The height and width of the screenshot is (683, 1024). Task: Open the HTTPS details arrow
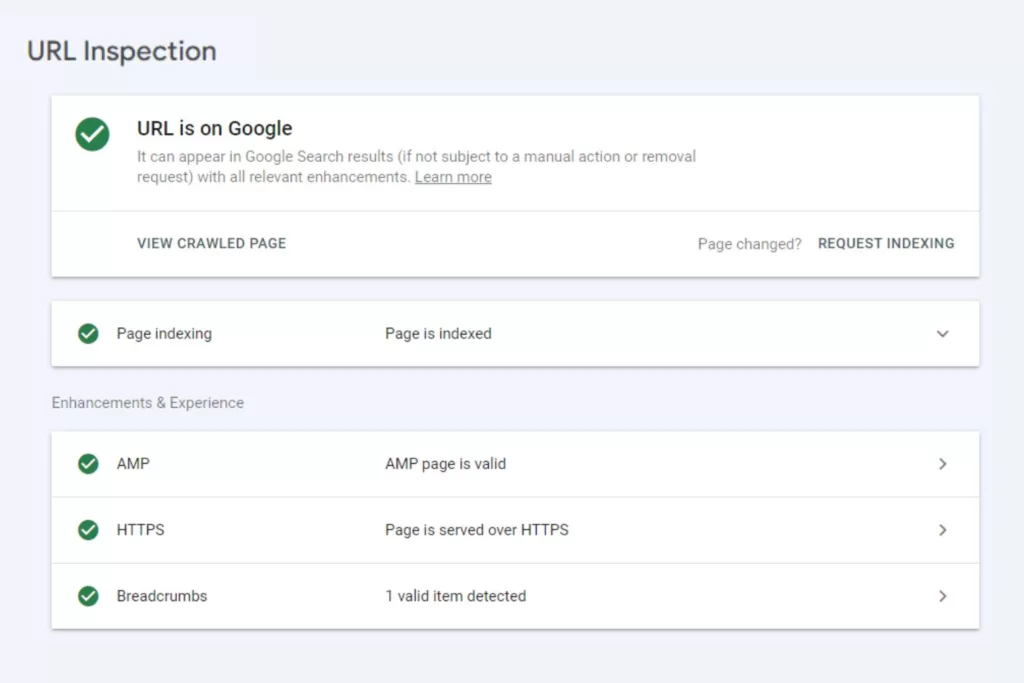941,530
